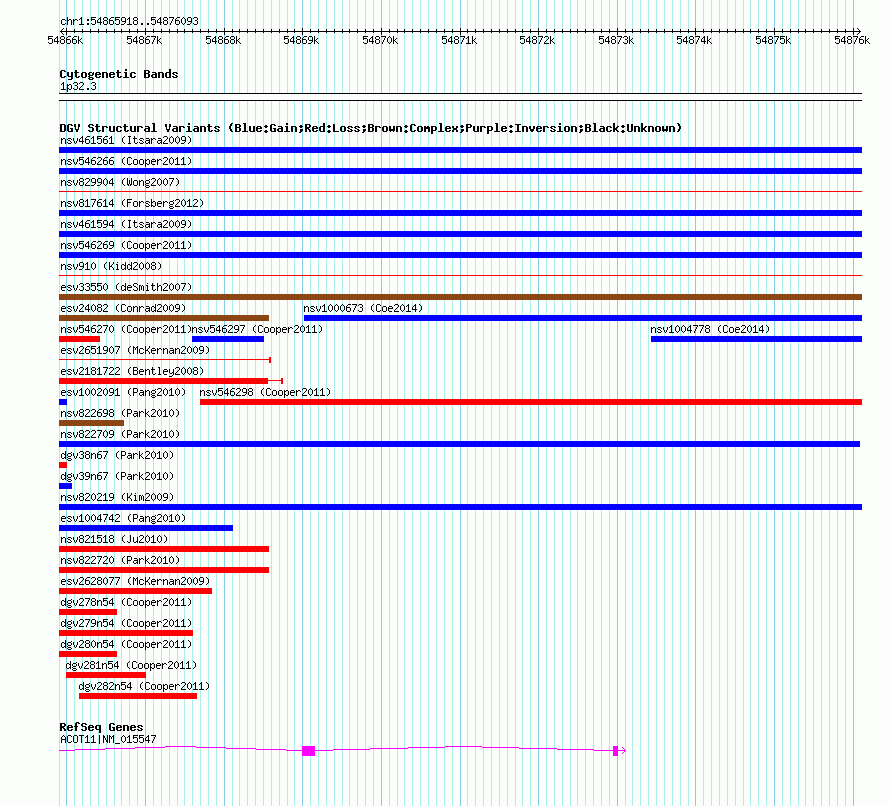Screen dimensions: 890x806
Task: Click the nsv822709 (Park2010) label
Action: click(x=120, y=434)
